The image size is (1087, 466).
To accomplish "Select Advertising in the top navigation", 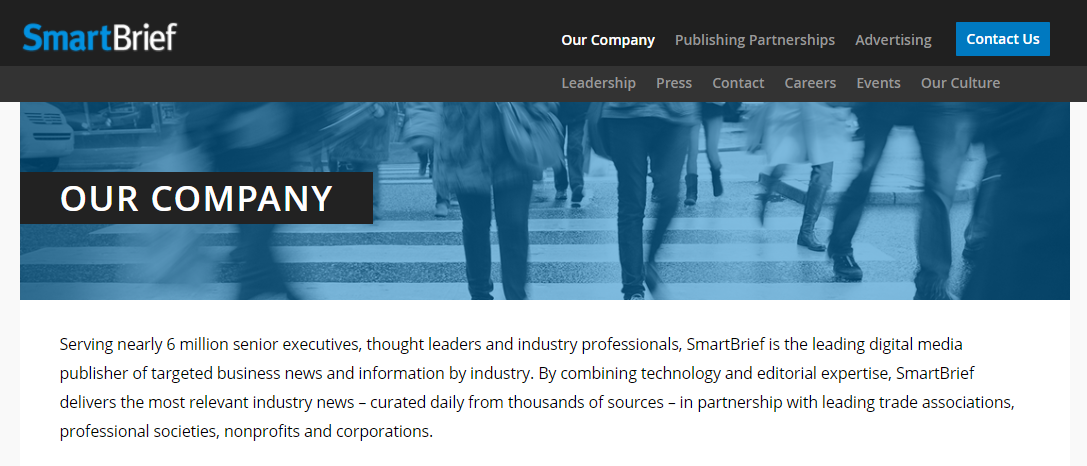I will (x=893, y=40).
